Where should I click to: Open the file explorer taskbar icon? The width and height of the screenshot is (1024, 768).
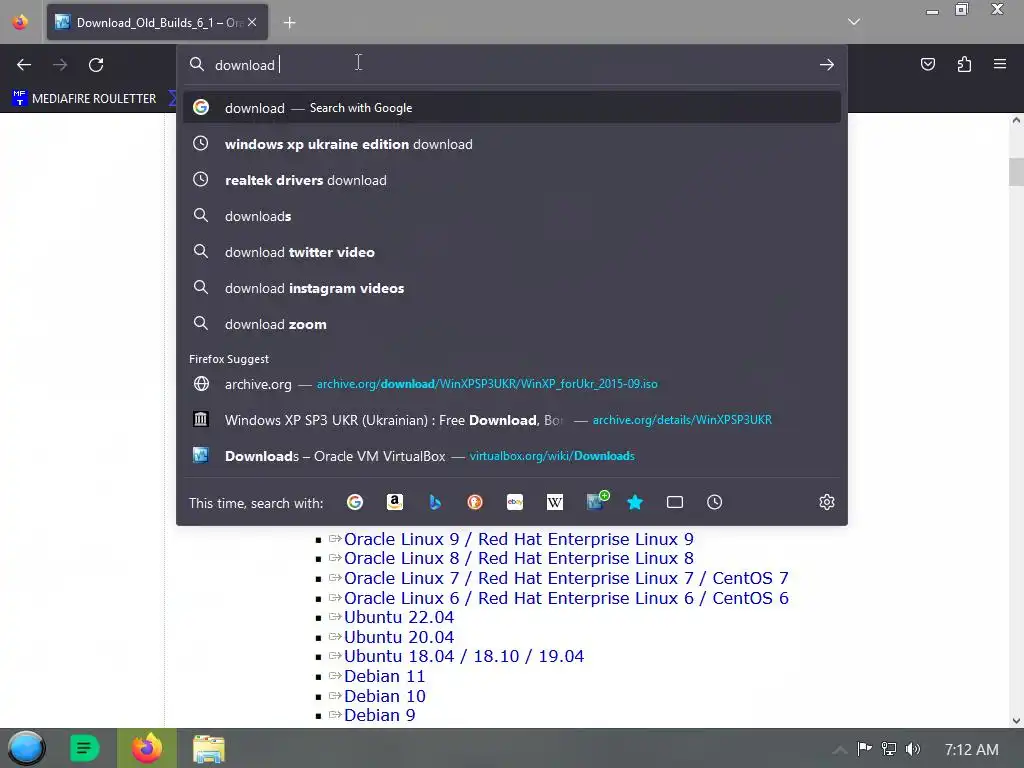[209, 748]
